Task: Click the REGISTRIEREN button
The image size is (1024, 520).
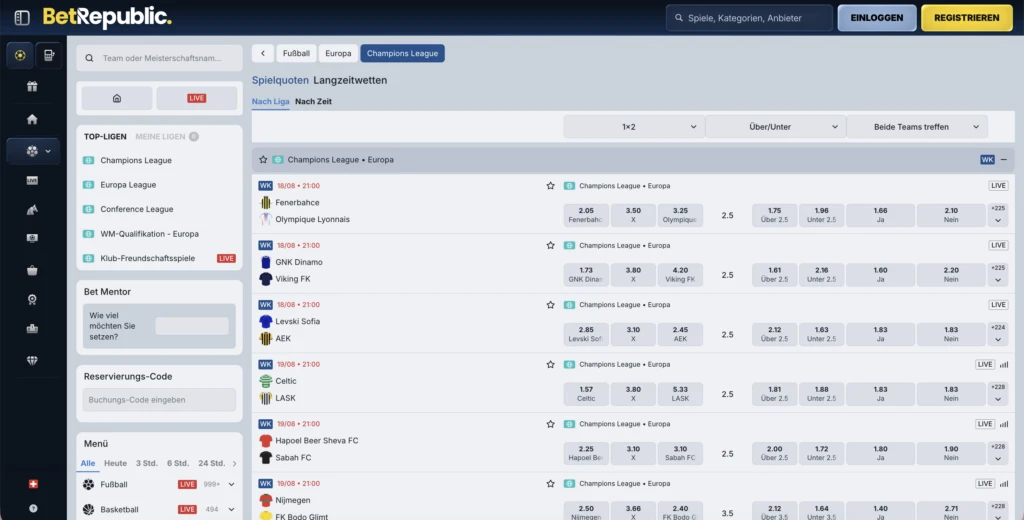Action: pyautogui.click(x=967, y=18)
